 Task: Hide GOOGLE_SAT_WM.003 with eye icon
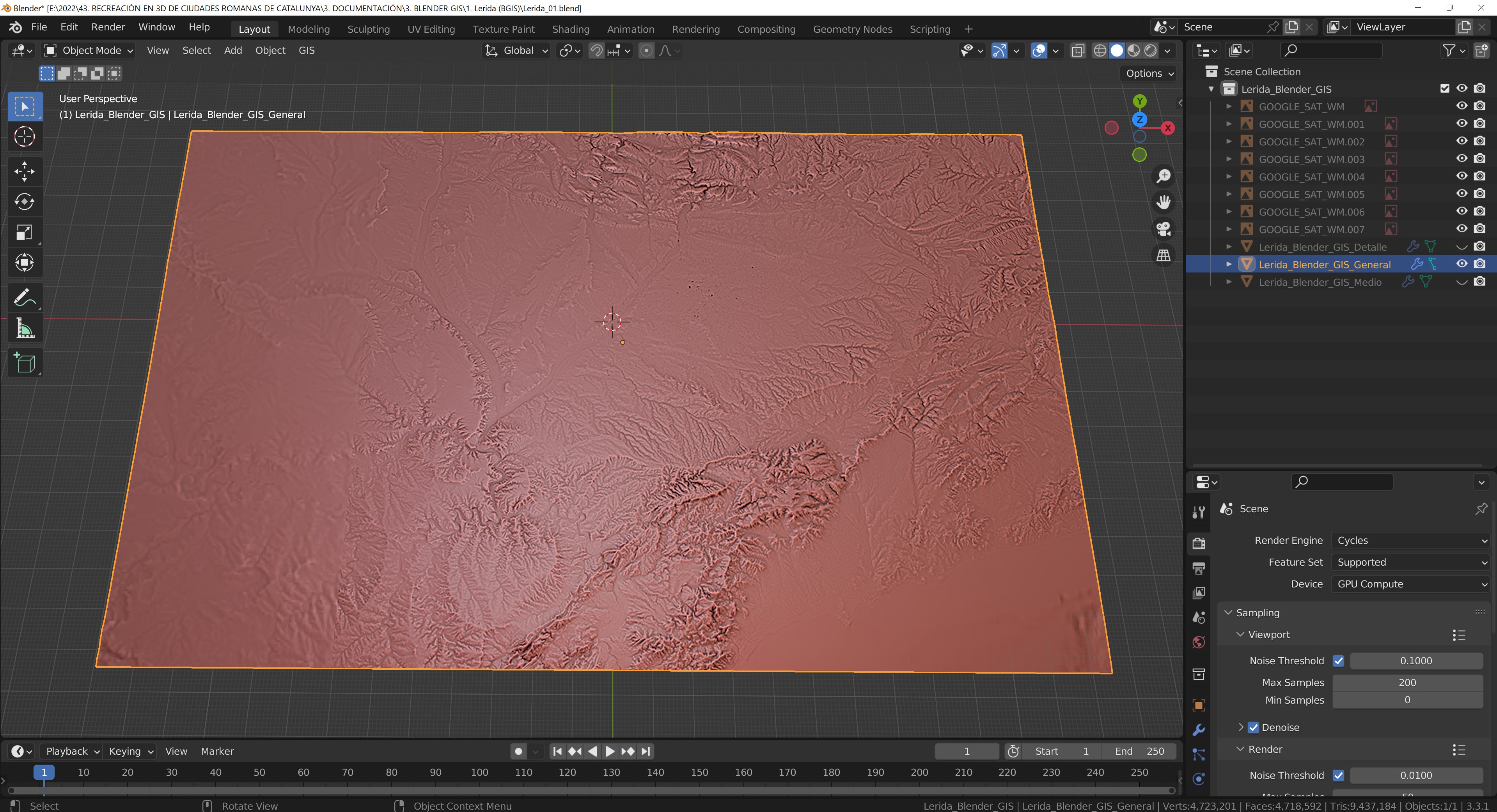tap(1462, 159)
